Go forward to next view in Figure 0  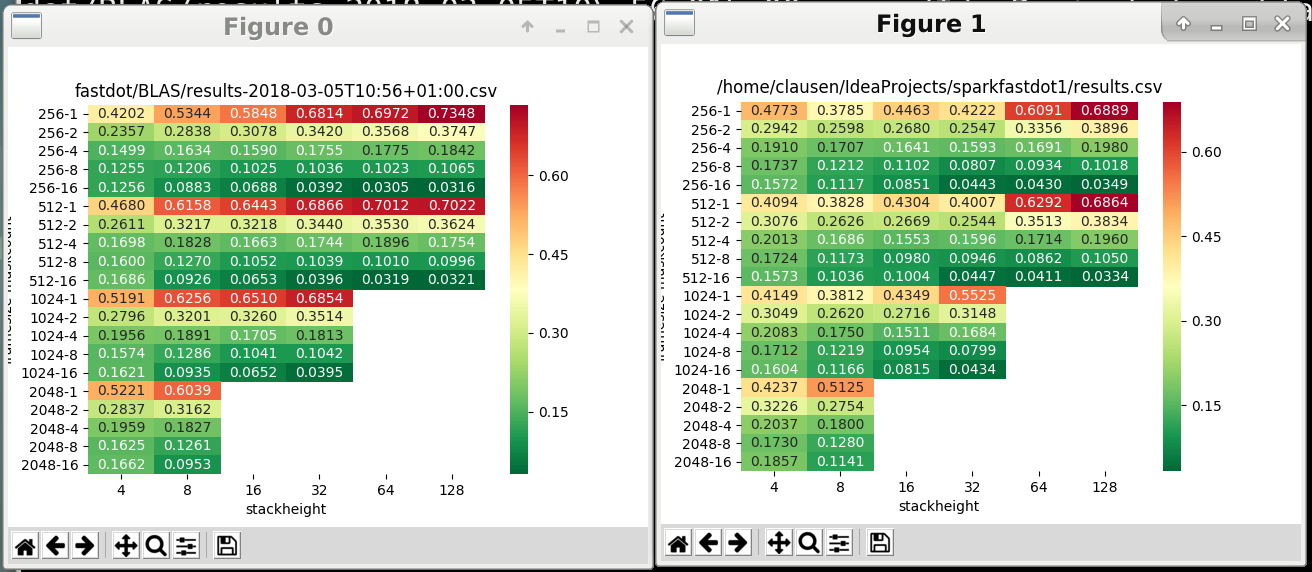[x=85, y=546]
